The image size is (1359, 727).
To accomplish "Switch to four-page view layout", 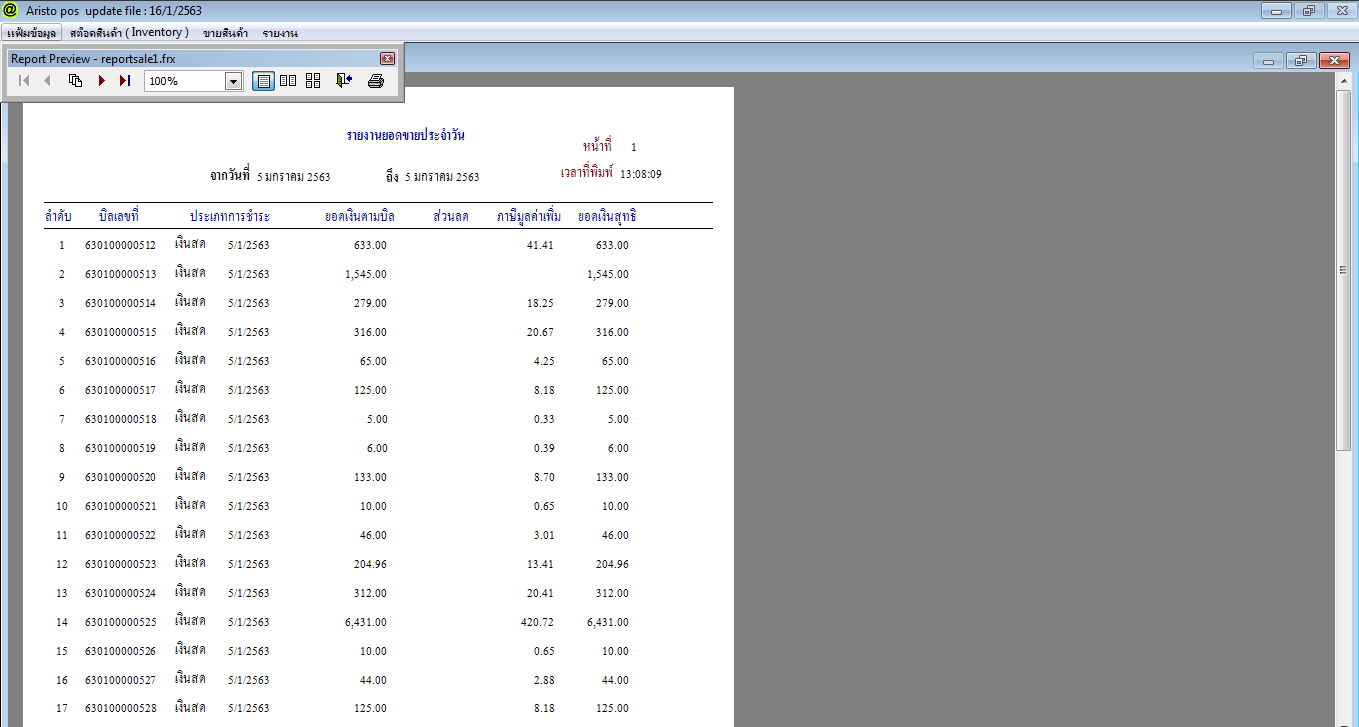I will 313,81.
